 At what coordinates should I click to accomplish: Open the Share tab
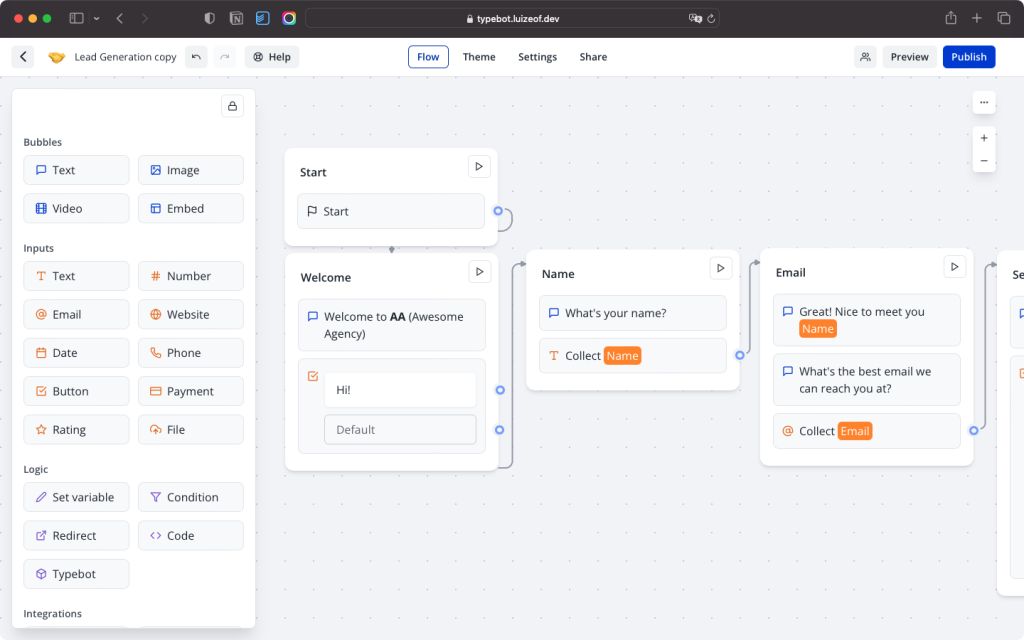[x=593, y=57]
